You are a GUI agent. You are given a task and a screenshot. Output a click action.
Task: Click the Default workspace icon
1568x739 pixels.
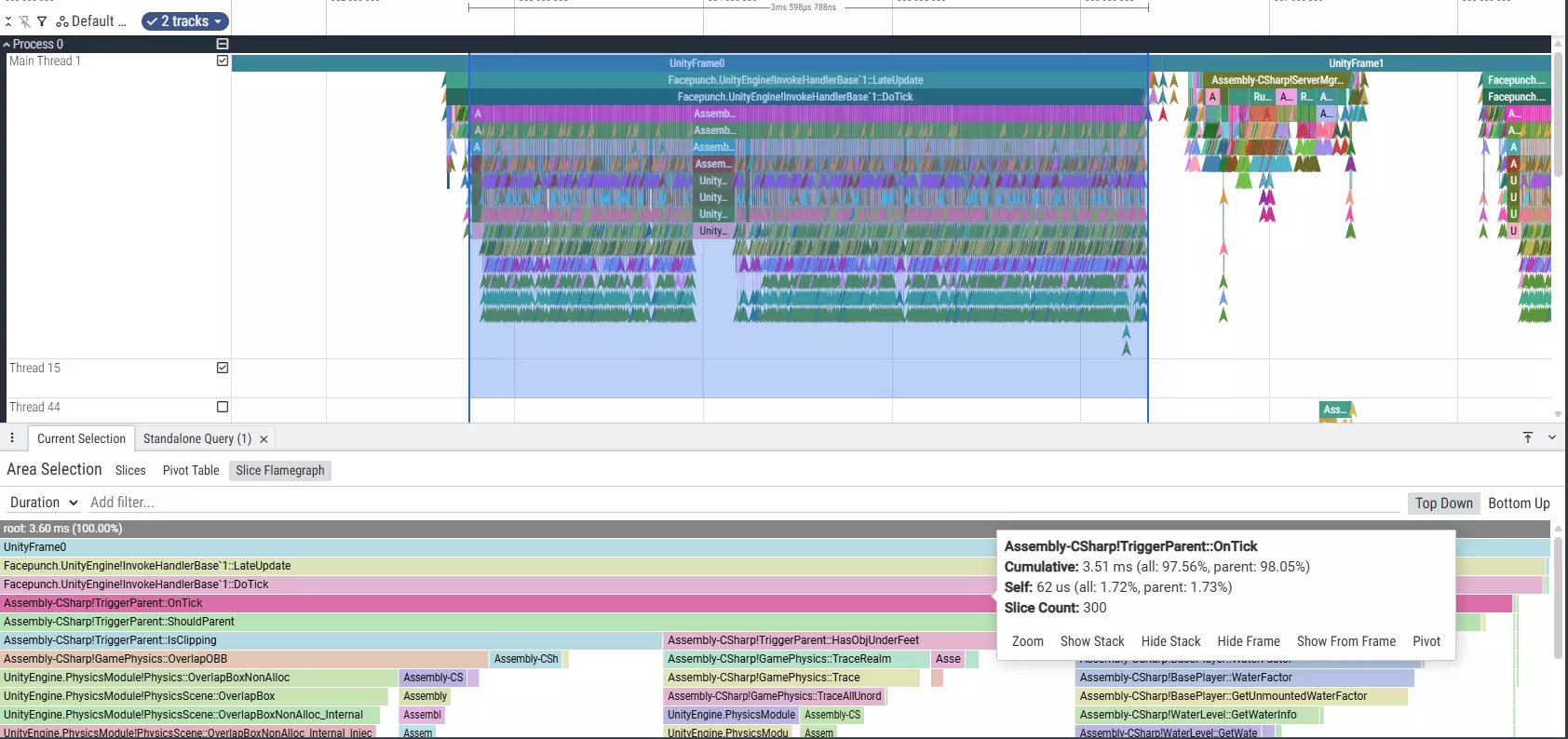62,21
